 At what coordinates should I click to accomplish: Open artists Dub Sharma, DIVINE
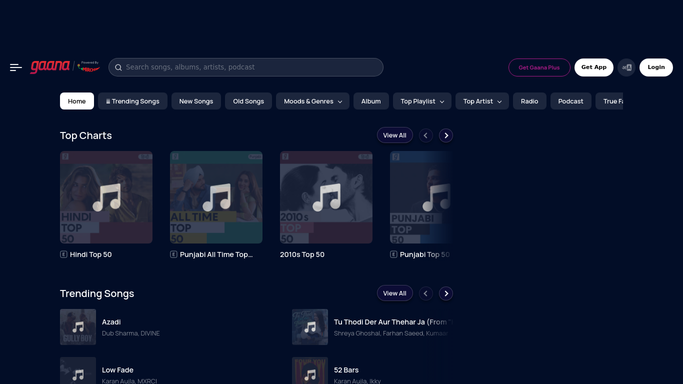131,333
